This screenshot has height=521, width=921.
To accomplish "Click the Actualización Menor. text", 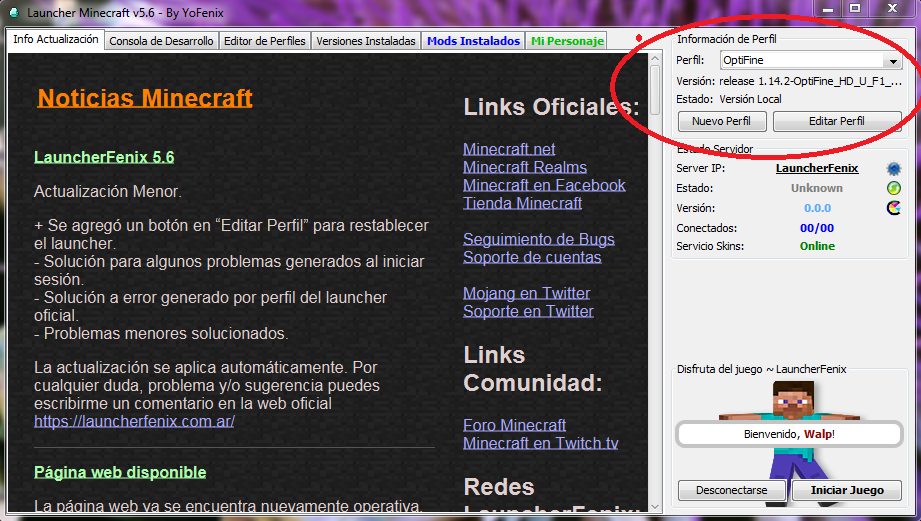I will (107, 191).
